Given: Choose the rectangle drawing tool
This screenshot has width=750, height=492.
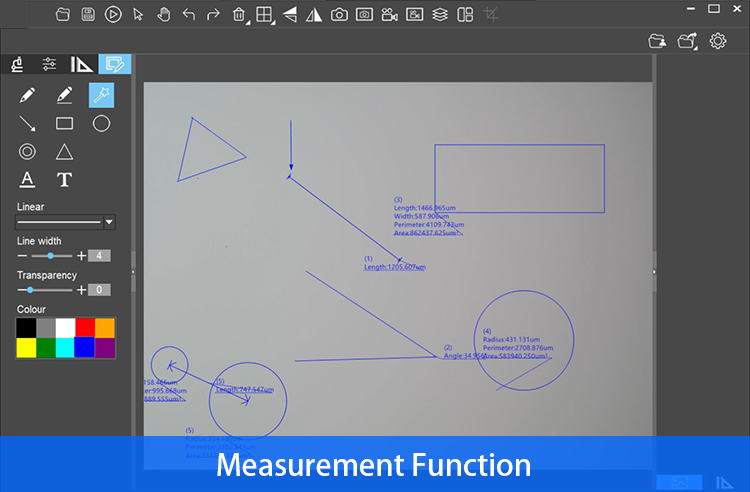Looking at the screenshot, I should (x=65, y=123).
